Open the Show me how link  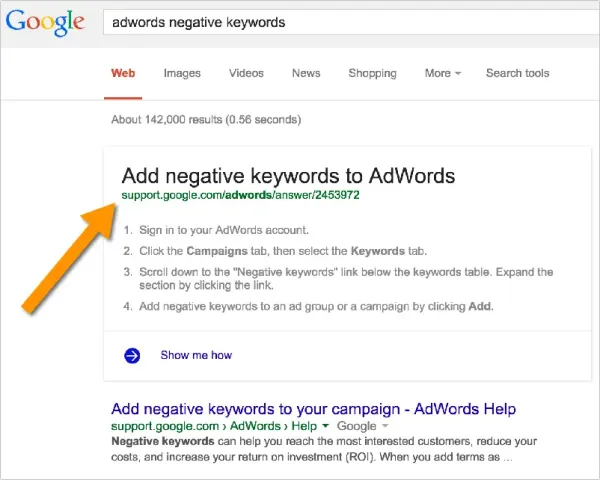(196, 355)
